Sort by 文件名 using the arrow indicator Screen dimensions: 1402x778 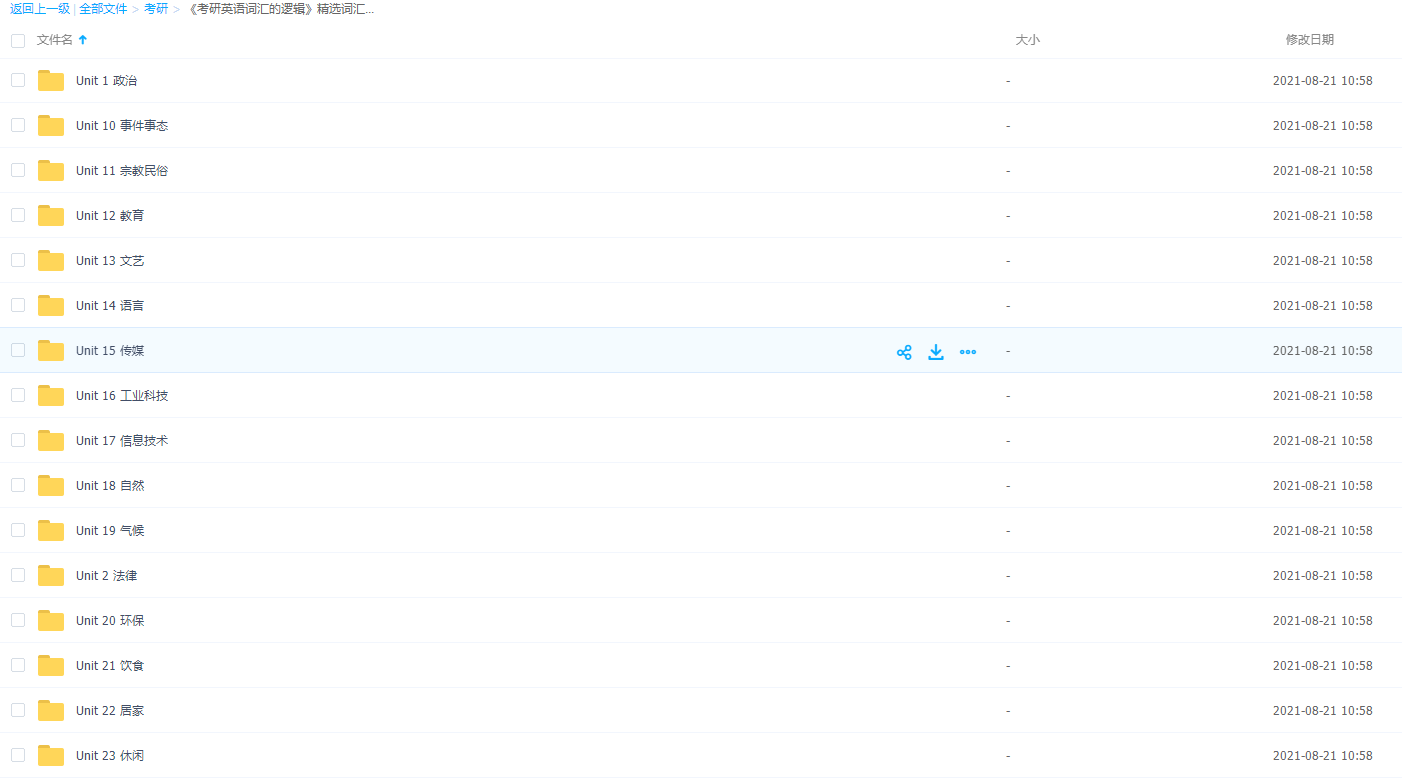tap(83, 40)
